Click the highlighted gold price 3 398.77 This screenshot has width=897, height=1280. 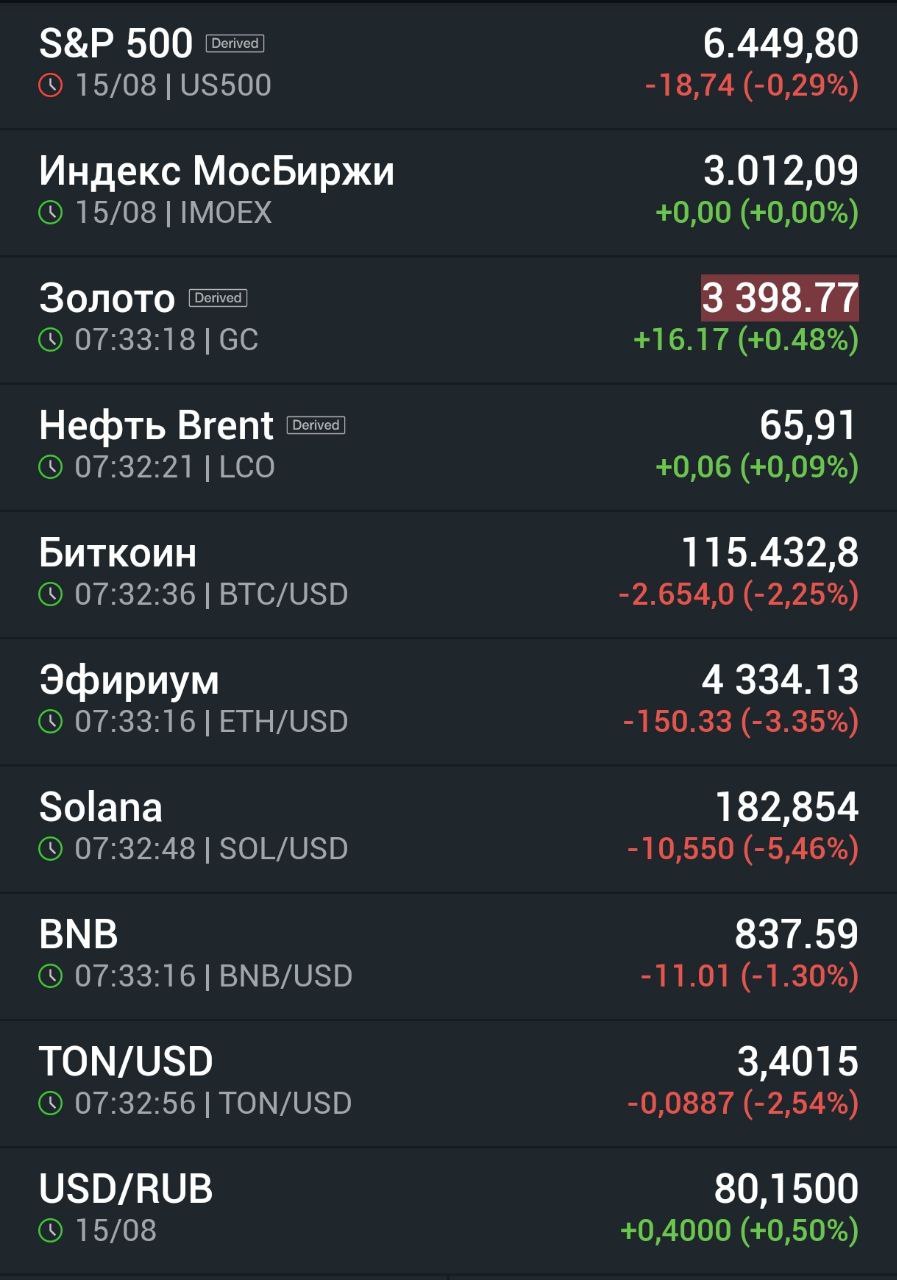780,298
